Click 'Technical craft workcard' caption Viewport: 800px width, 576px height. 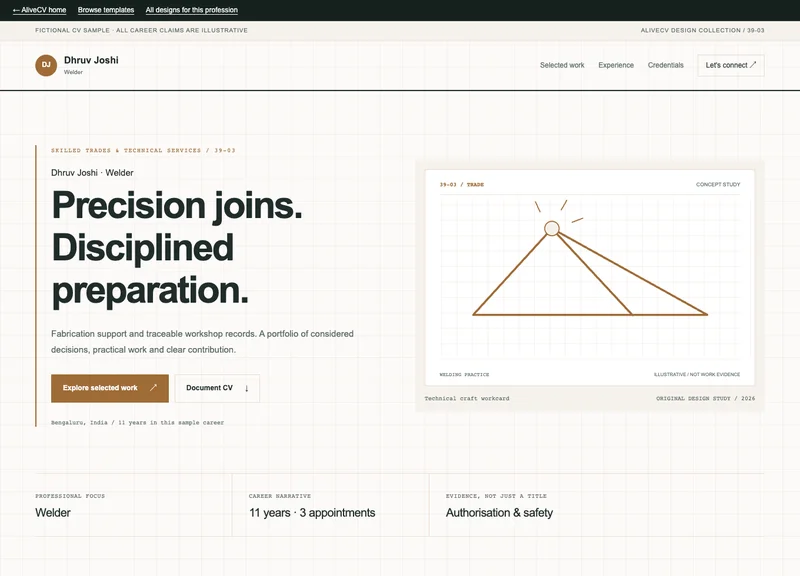pos(467,398)
